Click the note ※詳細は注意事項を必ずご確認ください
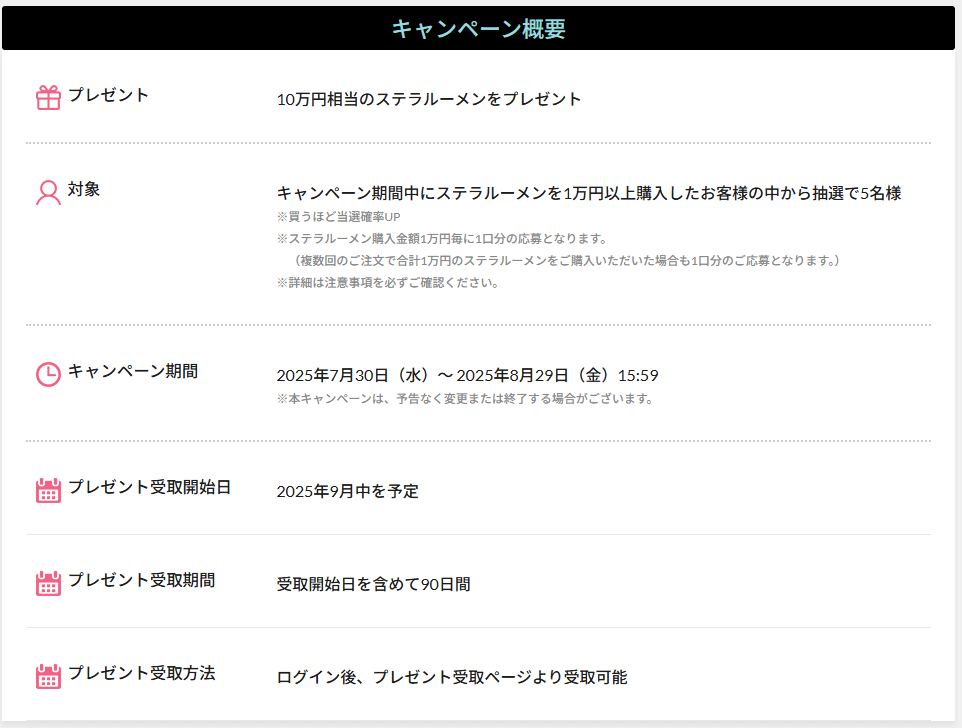This screenshot has height=728, width=962. click(387, 283)
